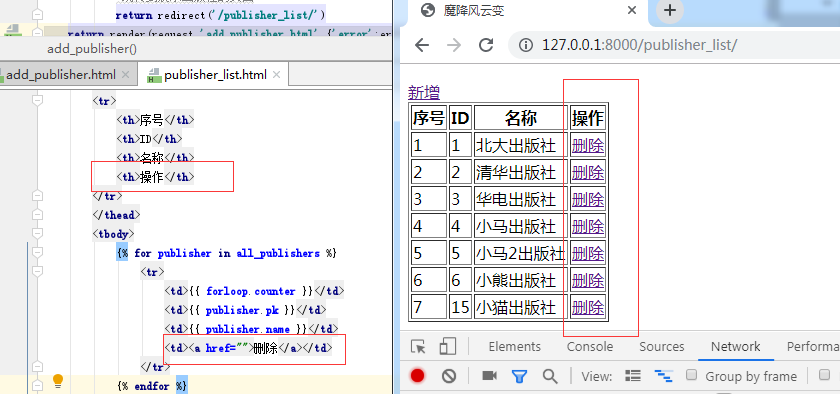Click the 名称 table header
Viewport: 840px width, 394px height.
click(521, 118)
